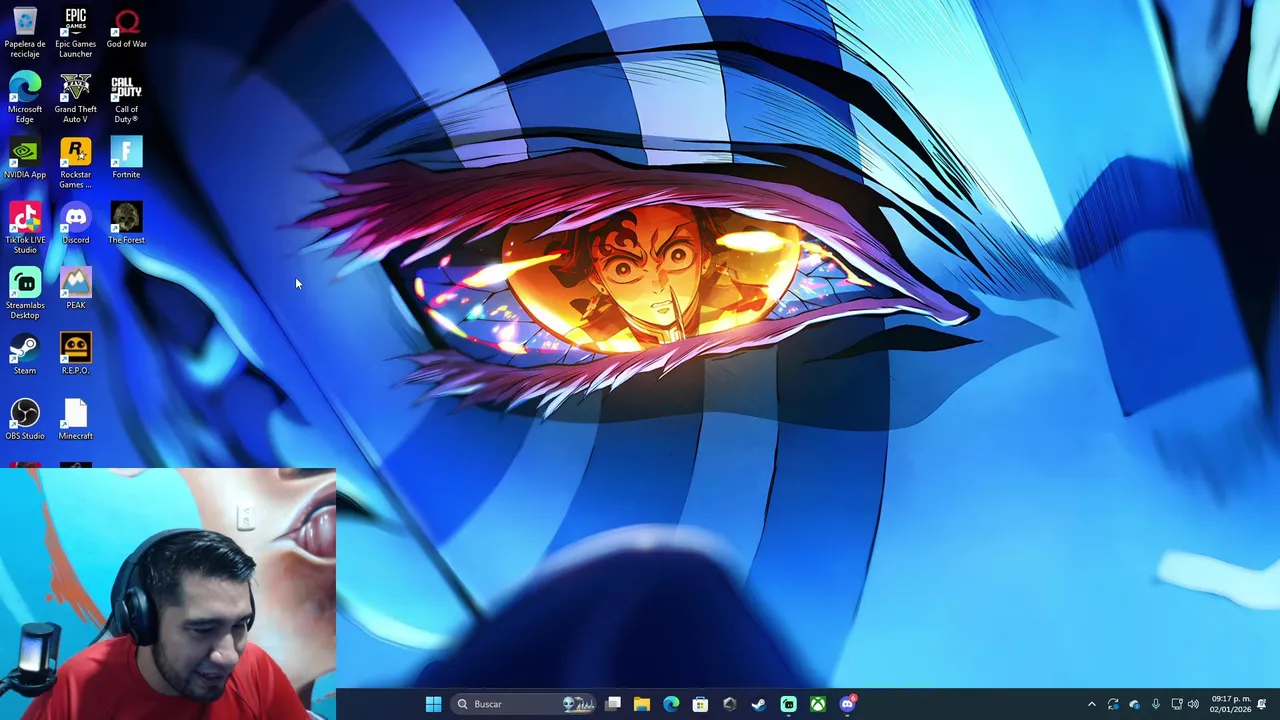Click the Streamlabs Desktop shortcut
The height and width of the screenshot is (720, 1280).
tap(25, 294)
